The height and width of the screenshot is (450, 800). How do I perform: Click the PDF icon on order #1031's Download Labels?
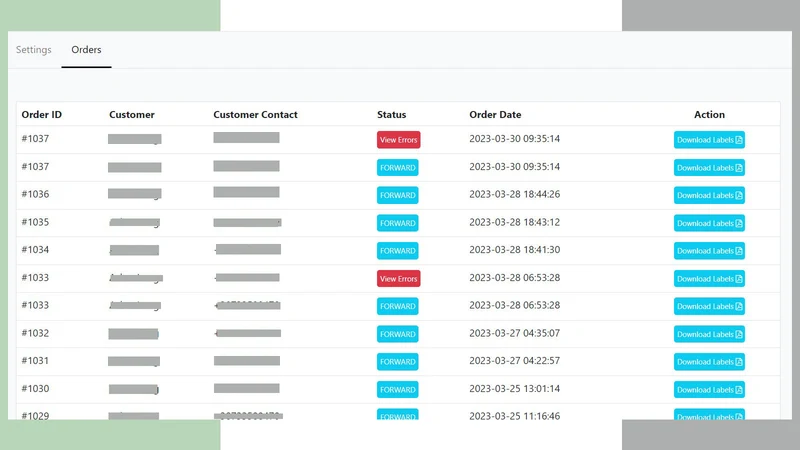[x=739, y=362]
